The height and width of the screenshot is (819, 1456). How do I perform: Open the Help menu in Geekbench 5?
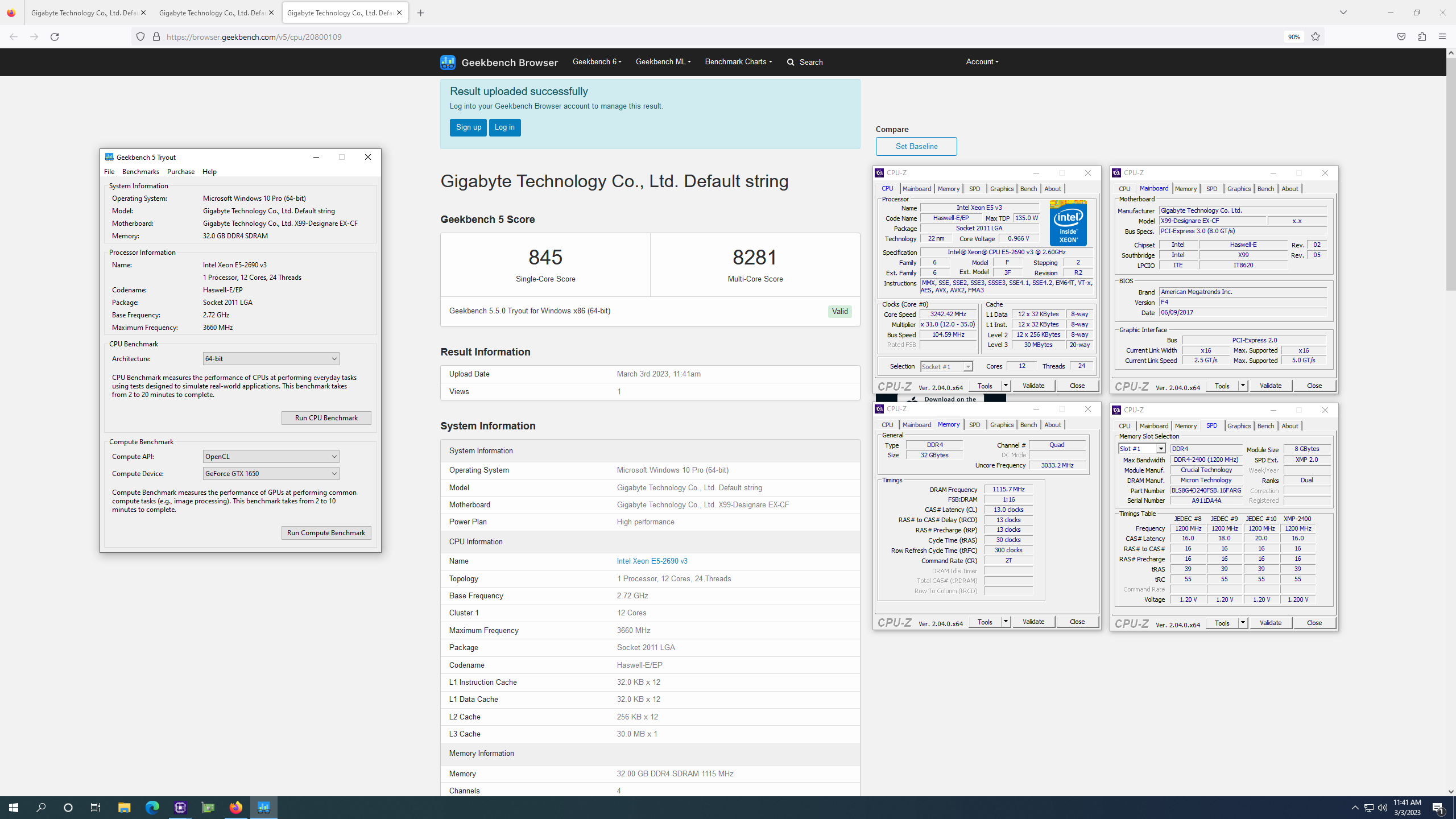click(x=209, y=172)
